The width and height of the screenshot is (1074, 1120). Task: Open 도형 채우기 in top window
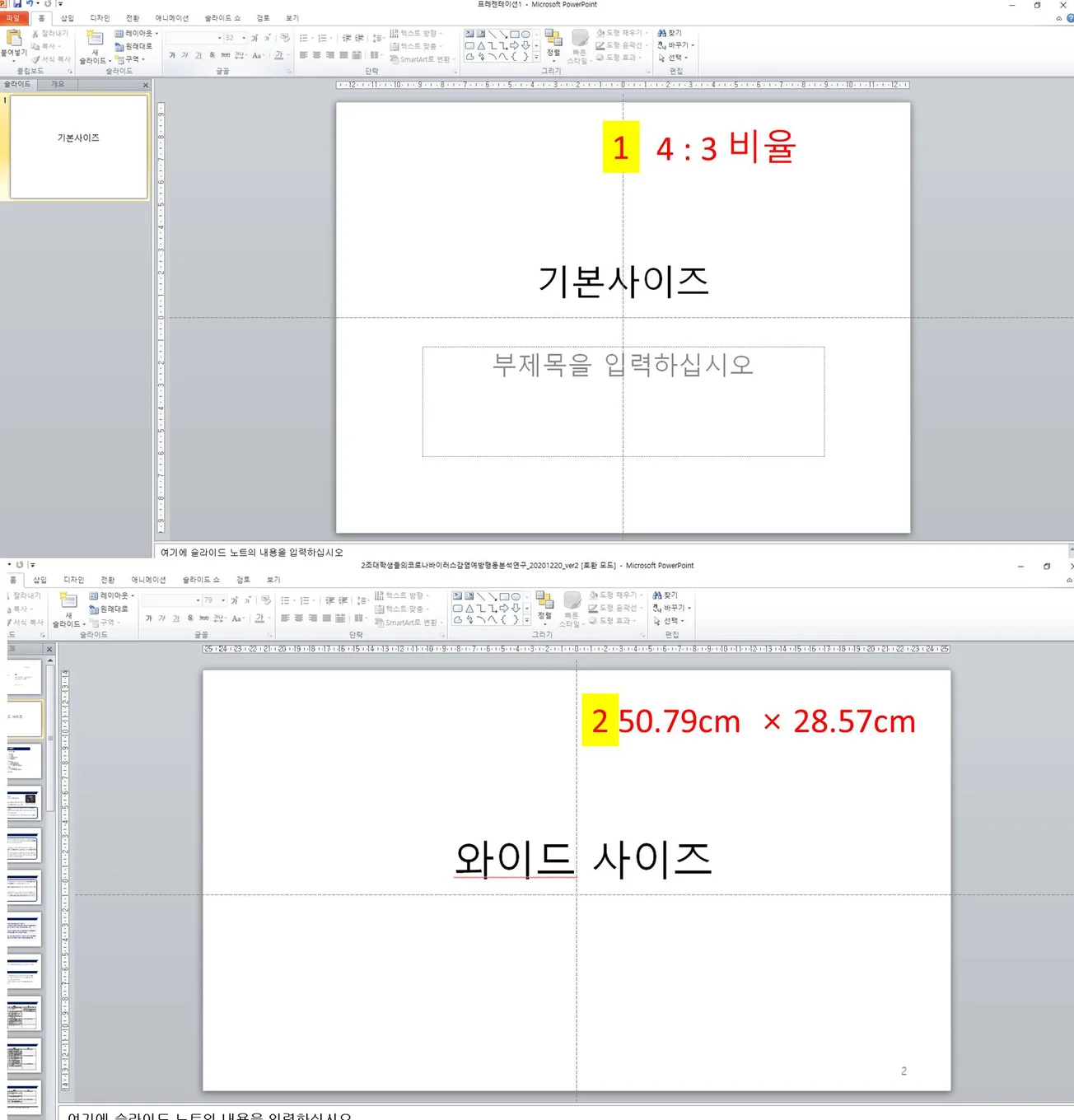pyautogui.click(x=622, y=33)
